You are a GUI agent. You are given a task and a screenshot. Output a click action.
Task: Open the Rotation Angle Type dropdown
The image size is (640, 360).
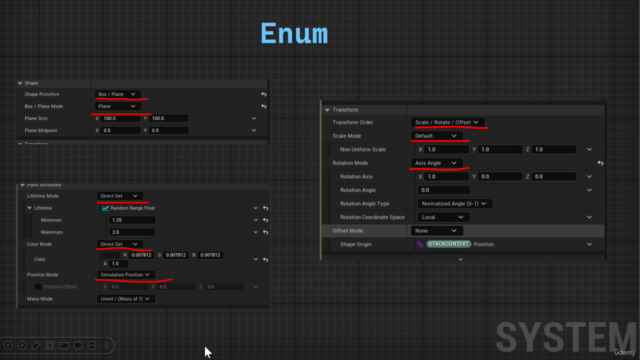pos(454,204)
